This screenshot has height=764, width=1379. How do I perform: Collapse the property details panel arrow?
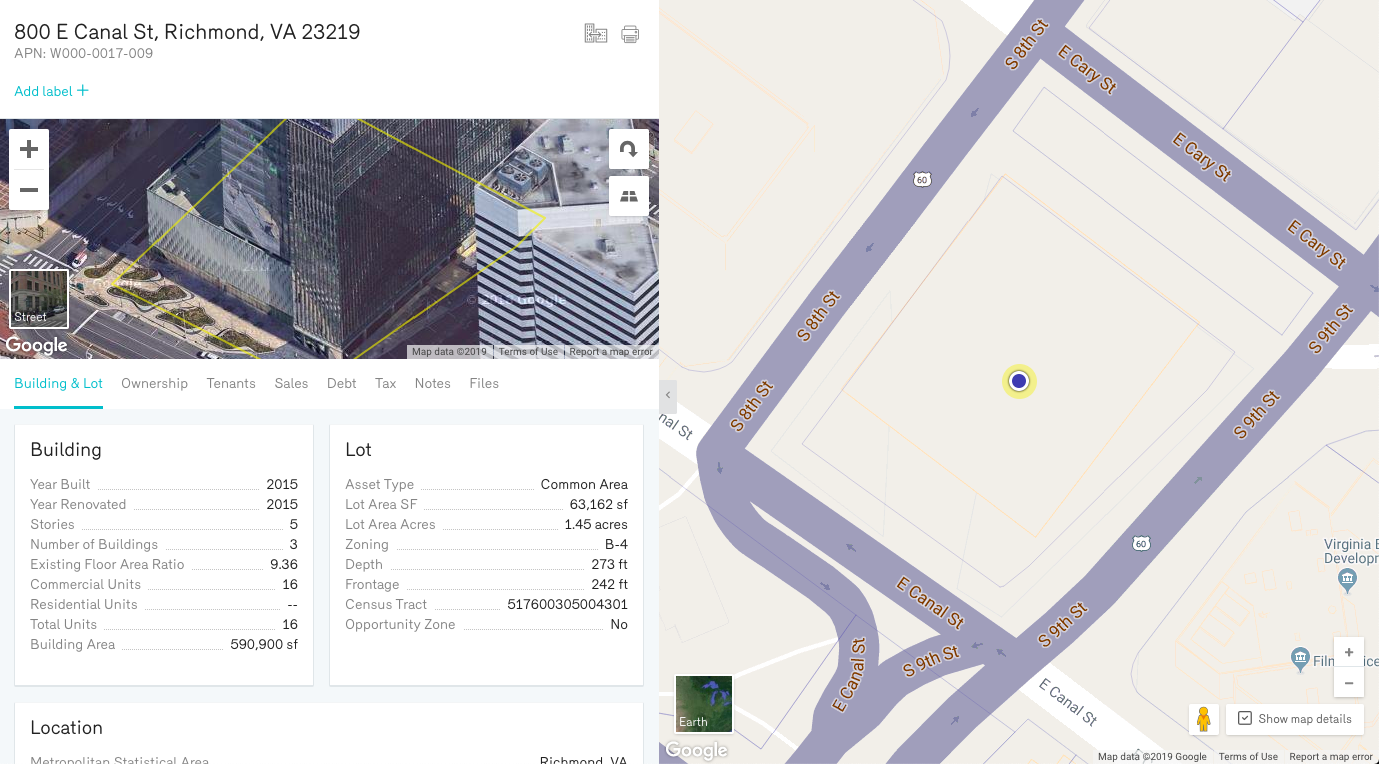(668, 396)
